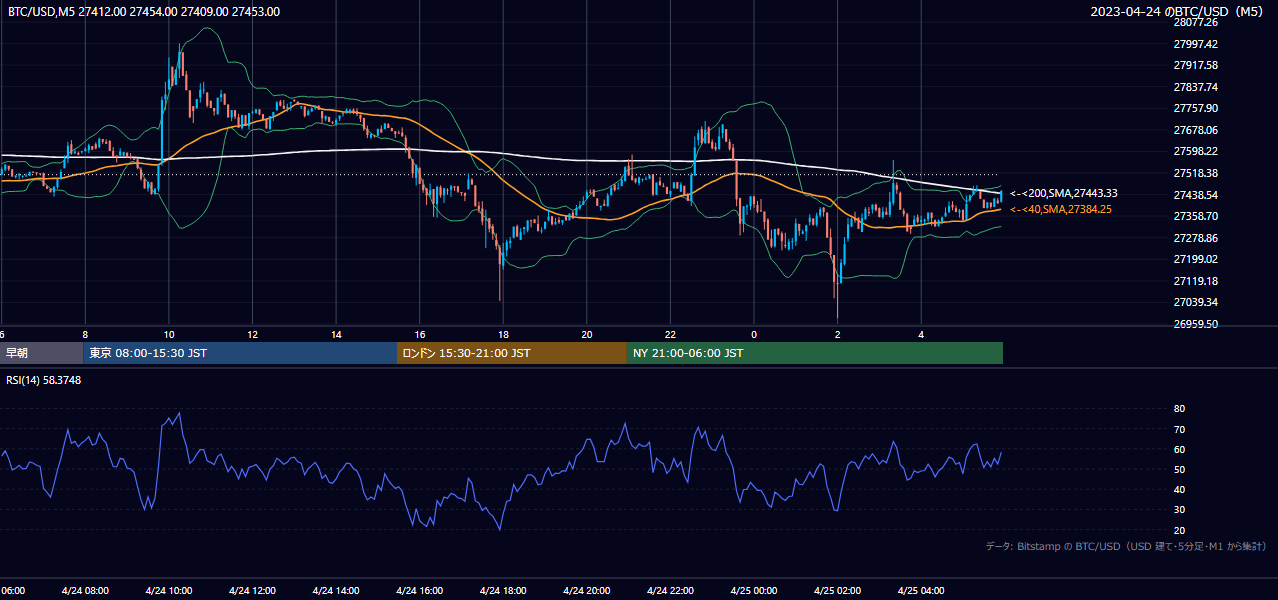Click hour label 18 under price chart
The height and width of the screenshot is (600, 1278).
coord(504,334)
